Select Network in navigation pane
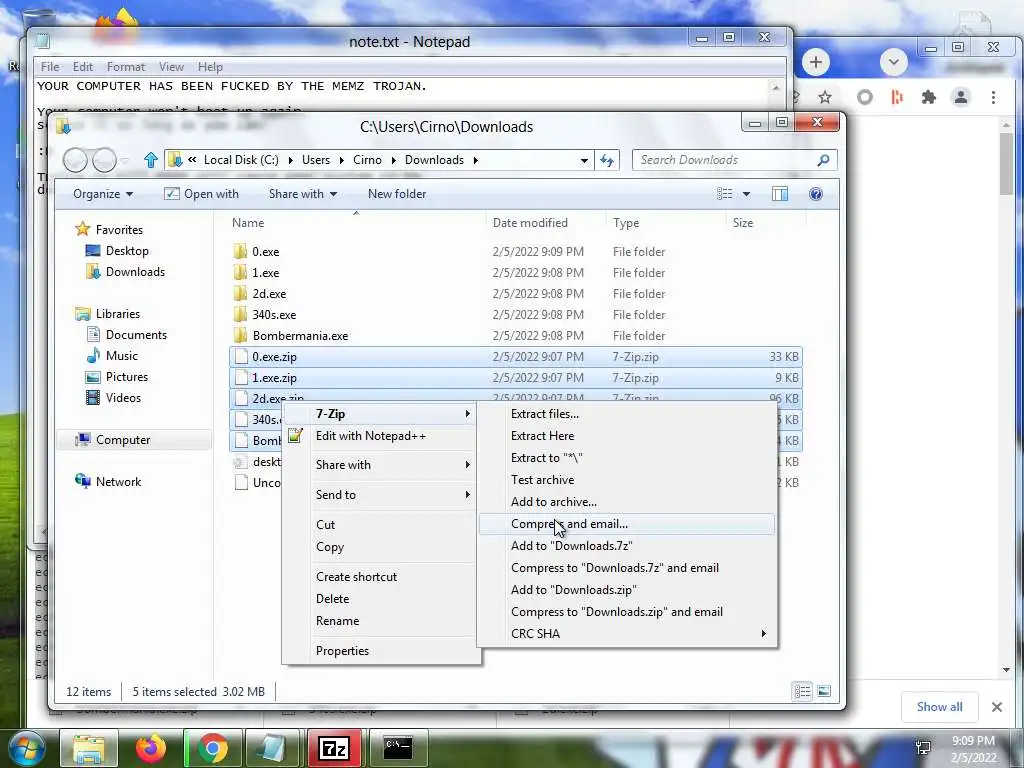 (x=108, y=482)
